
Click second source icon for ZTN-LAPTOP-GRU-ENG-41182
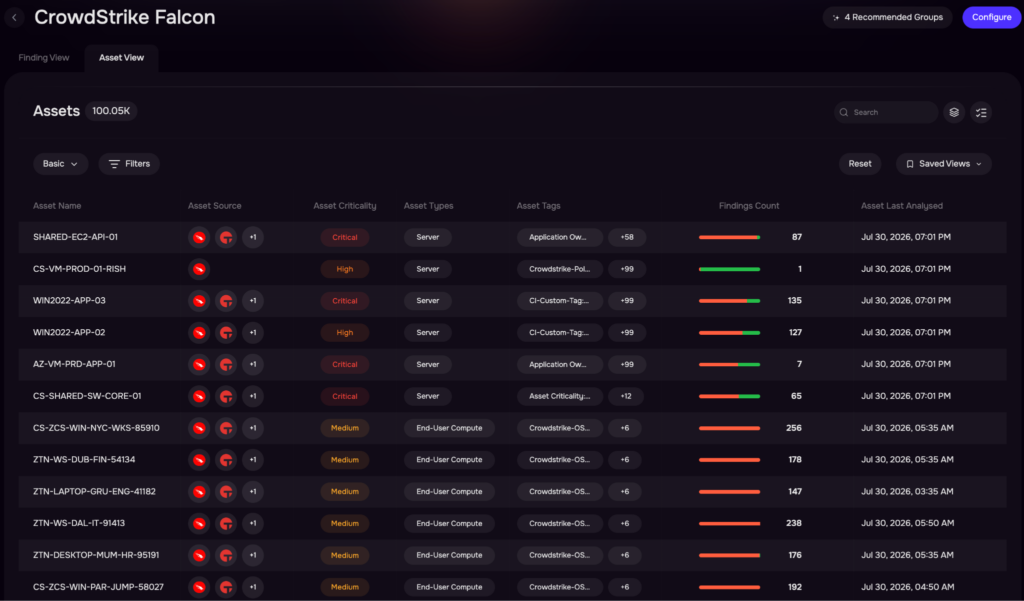(226, 491)
